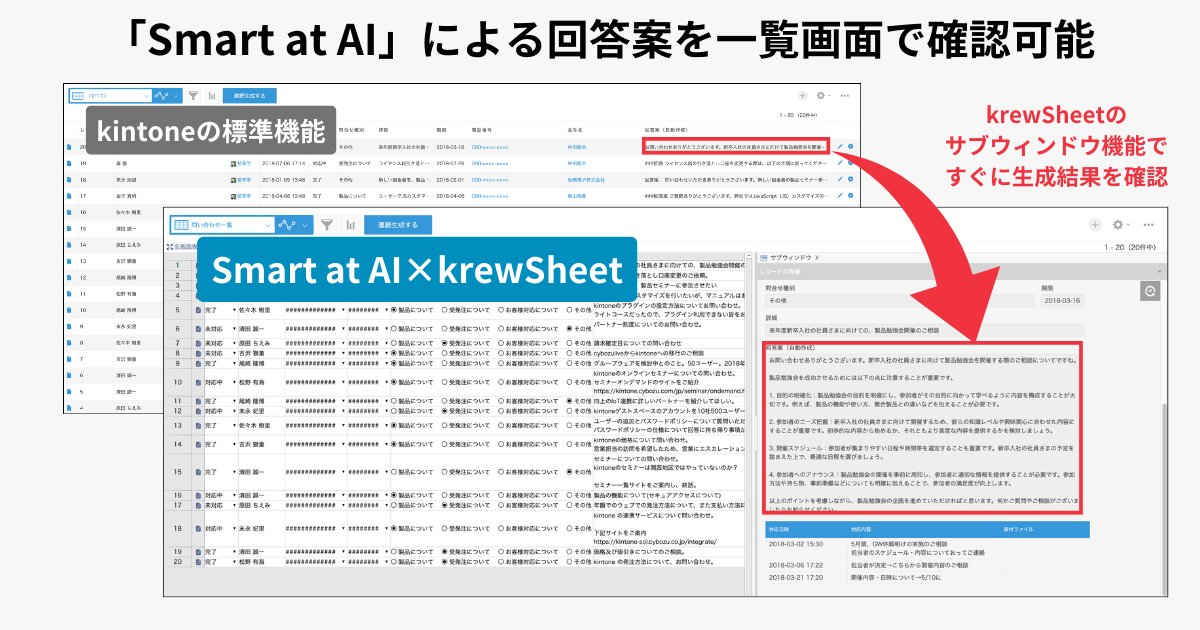The height and width of the screenshot is (630, 1200).
Task: Open the record icon in krewSheet row 5
Action: (198, 310)
